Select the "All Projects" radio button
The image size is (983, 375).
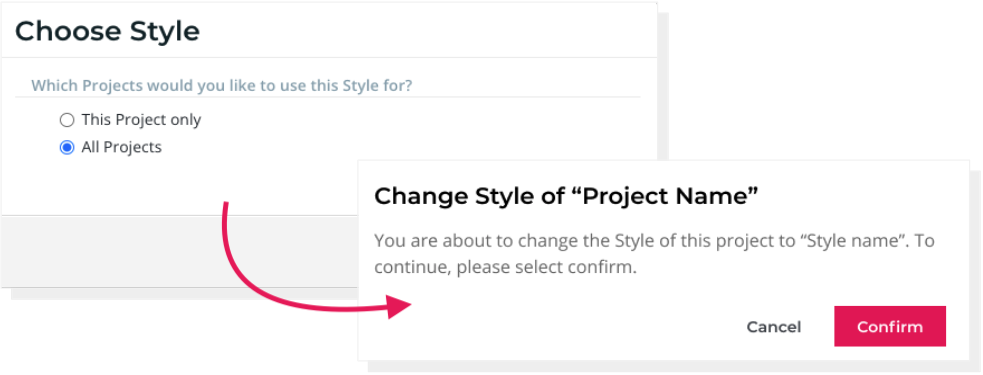(66, 147)
